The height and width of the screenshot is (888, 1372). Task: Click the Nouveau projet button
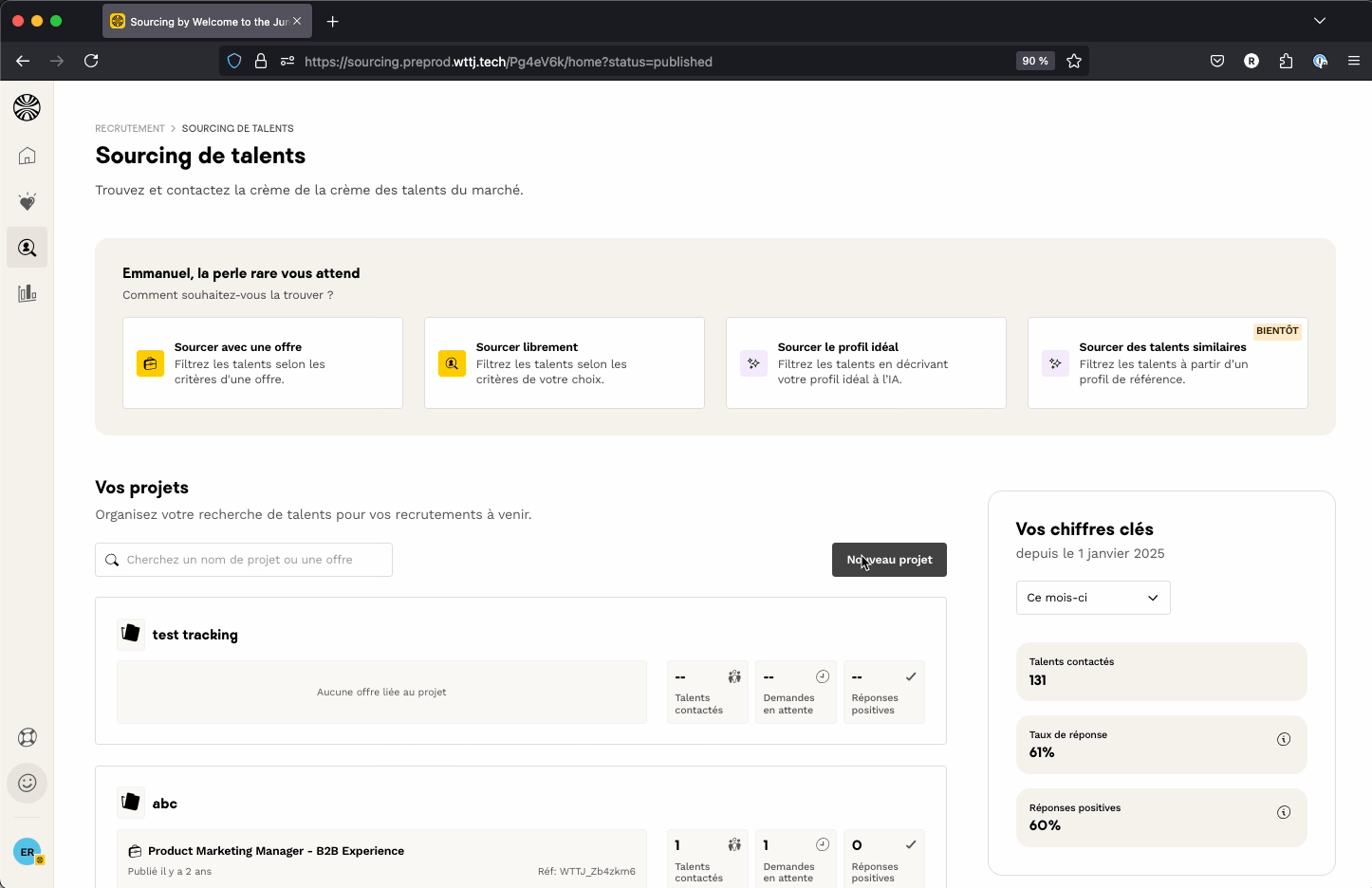click(x=889, y=560)
